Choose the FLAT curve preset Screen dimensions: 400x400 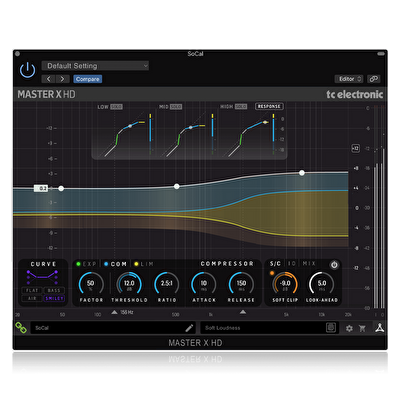32,290
